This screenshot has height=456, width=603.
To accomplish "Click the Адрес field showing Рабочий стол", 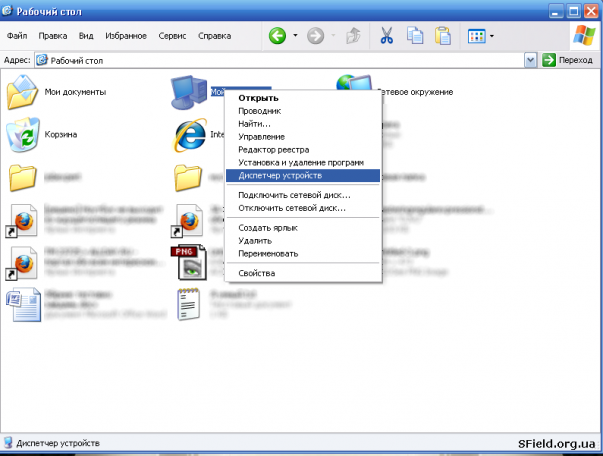I will [x=280, y=60].
